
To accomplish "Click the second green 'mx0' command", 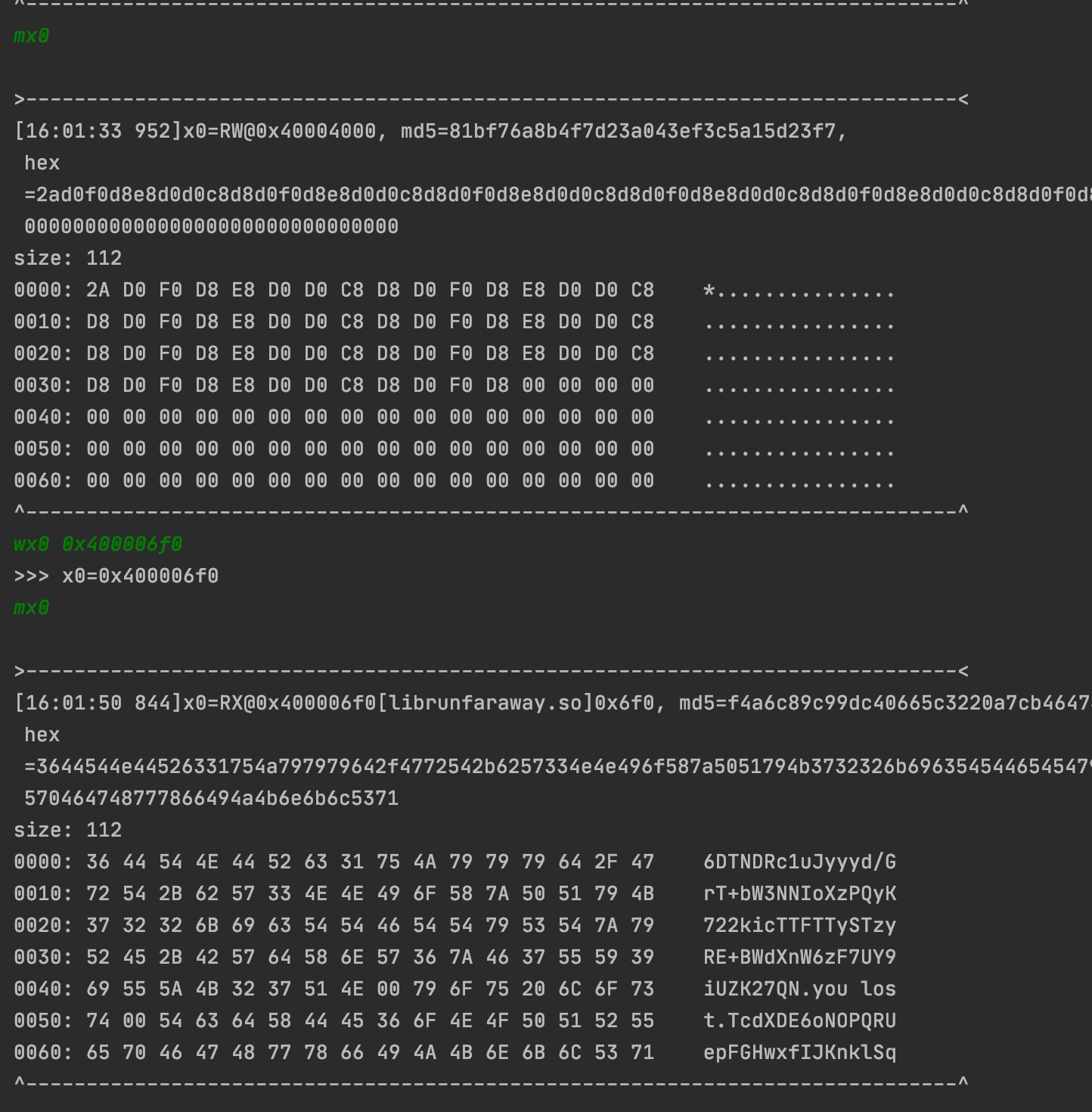I will [31, 607].
